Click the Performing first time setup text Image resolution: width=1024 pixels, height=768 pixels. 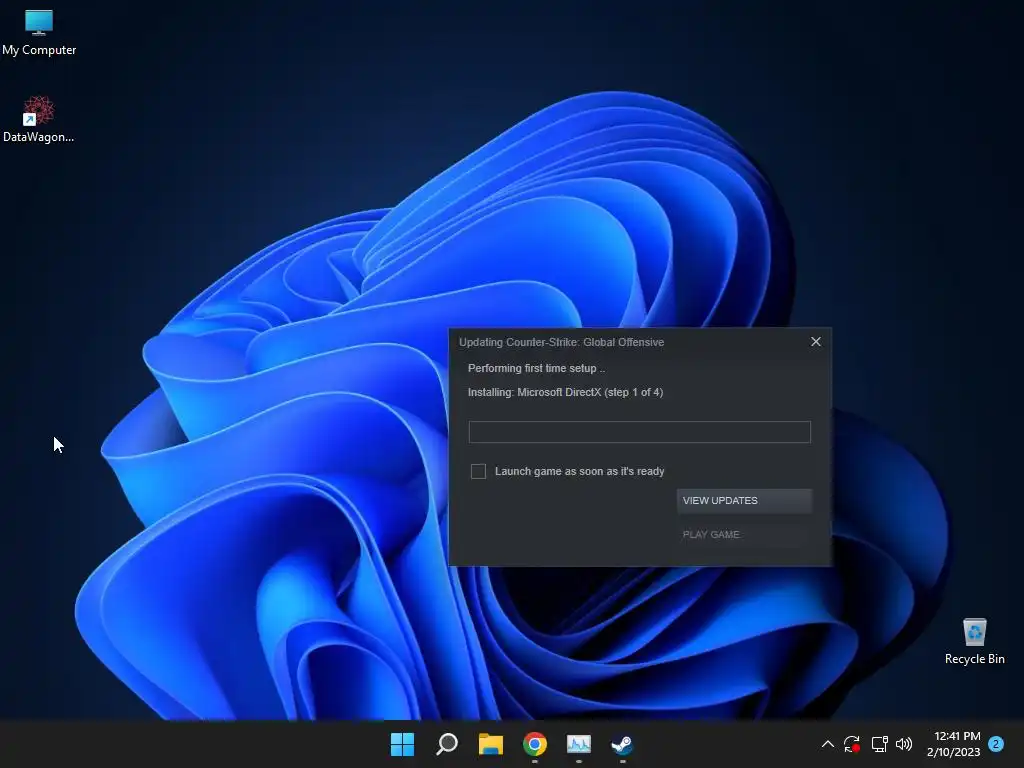coord(536,368)
